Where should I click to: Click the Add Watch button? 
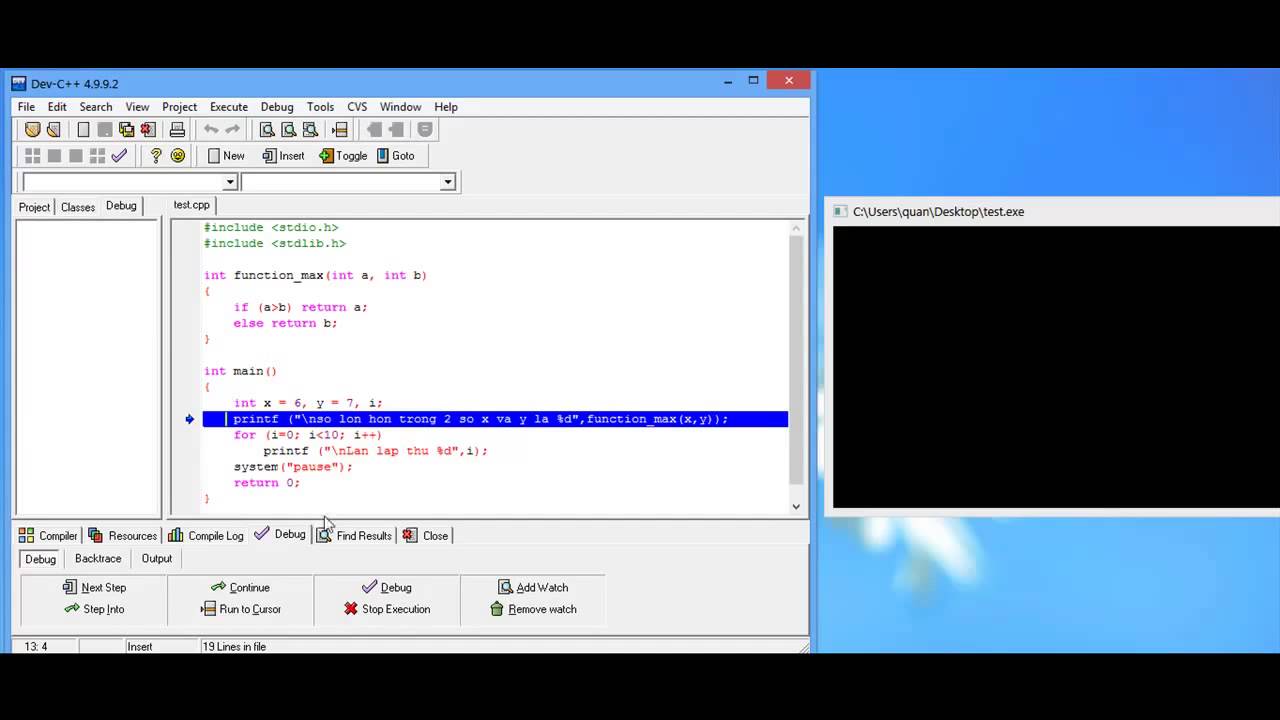coord(533,588)
